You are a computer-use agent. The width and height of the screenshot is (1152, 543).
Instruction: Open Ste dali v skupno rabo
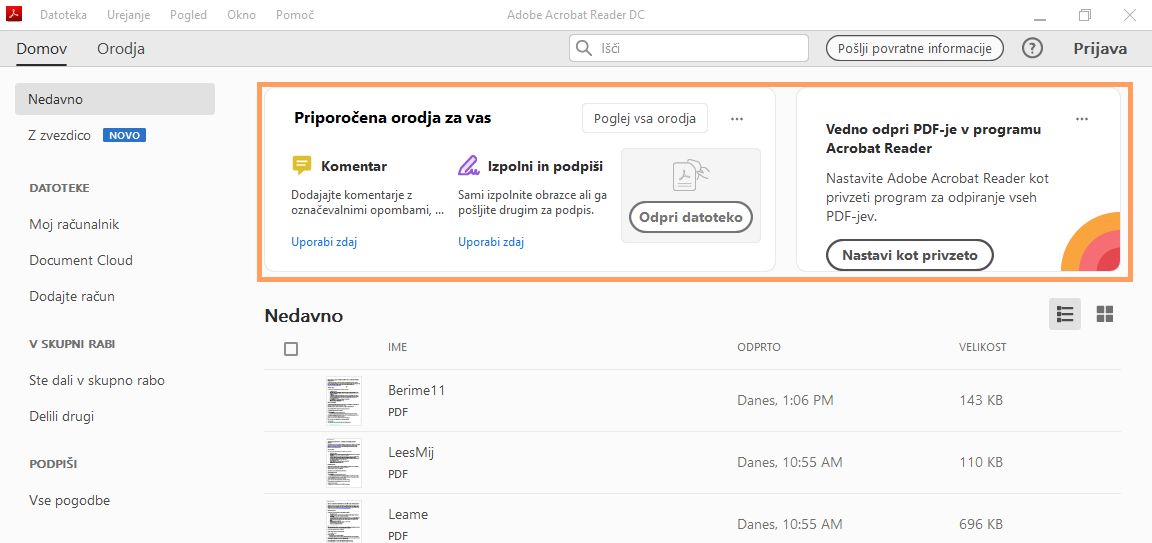pos(97,381)
